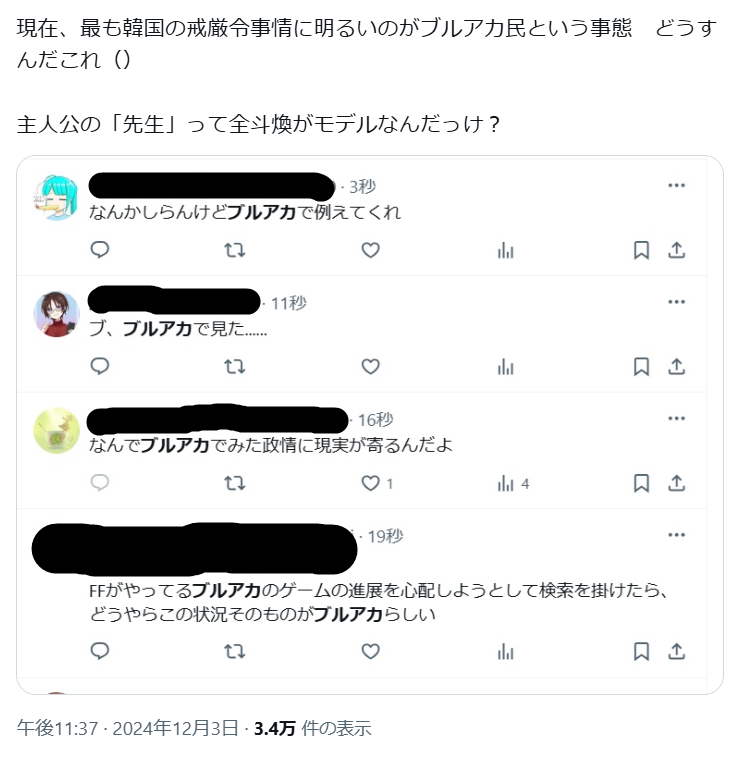Open the green deer avatar profile
The height and width of the screenshot is (761, 740).
[x=56, y=430]
